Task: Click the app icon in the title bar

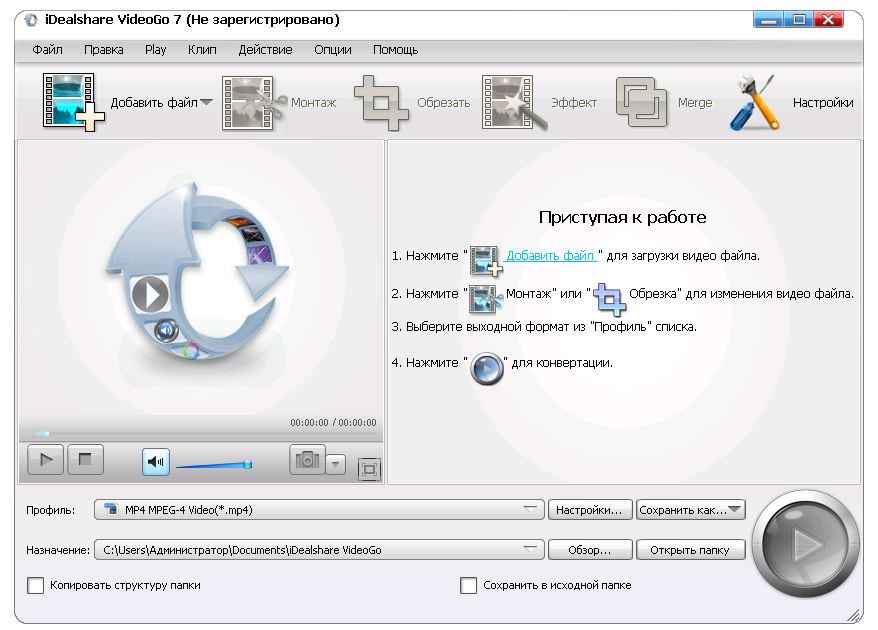Action: click(x=31, y=20)
